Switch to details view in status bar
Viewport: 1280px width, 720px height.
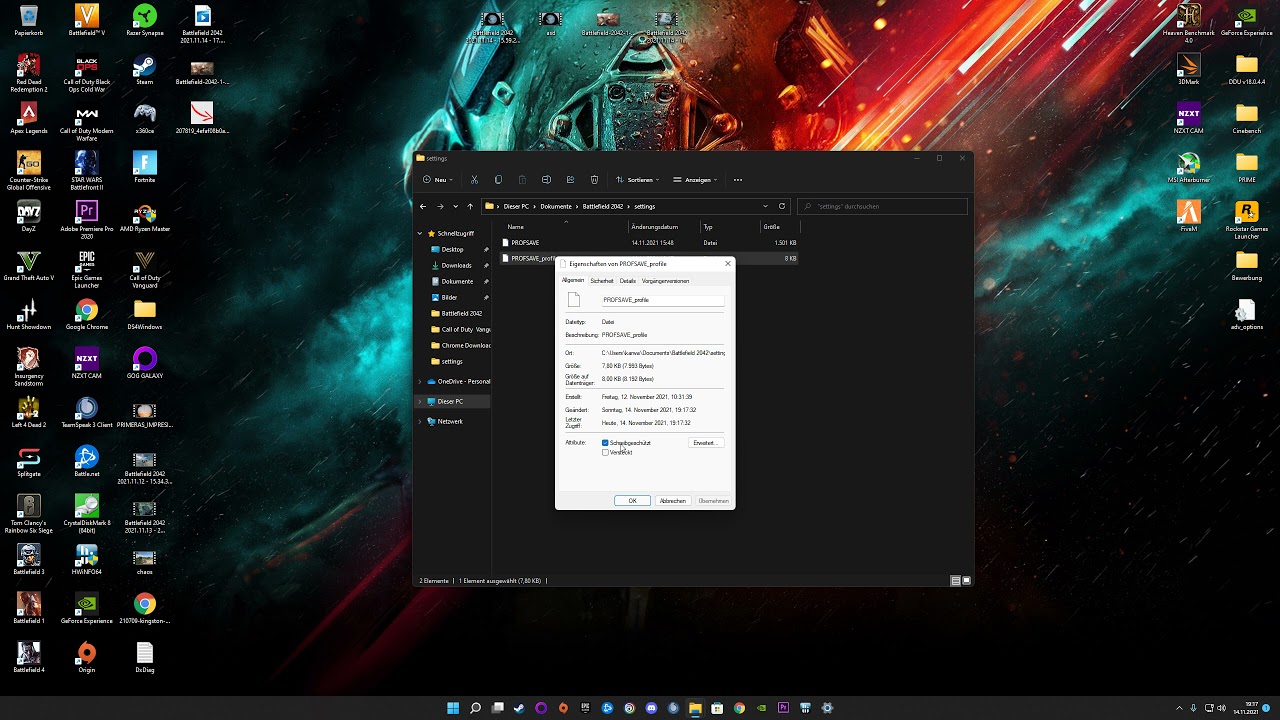click(956, 580)
